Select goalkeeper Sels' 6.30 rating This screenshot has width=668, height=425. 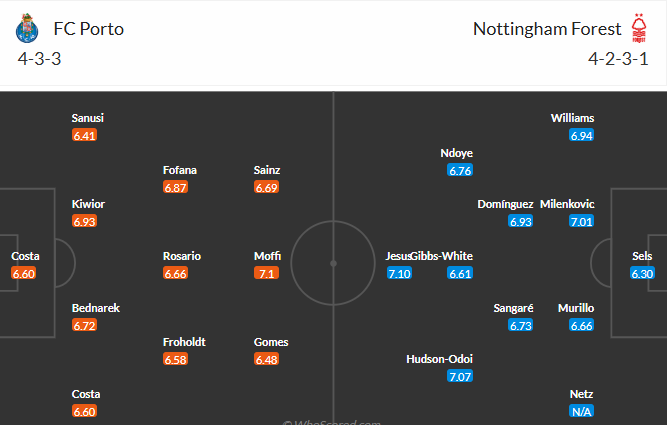coord(642,273)
